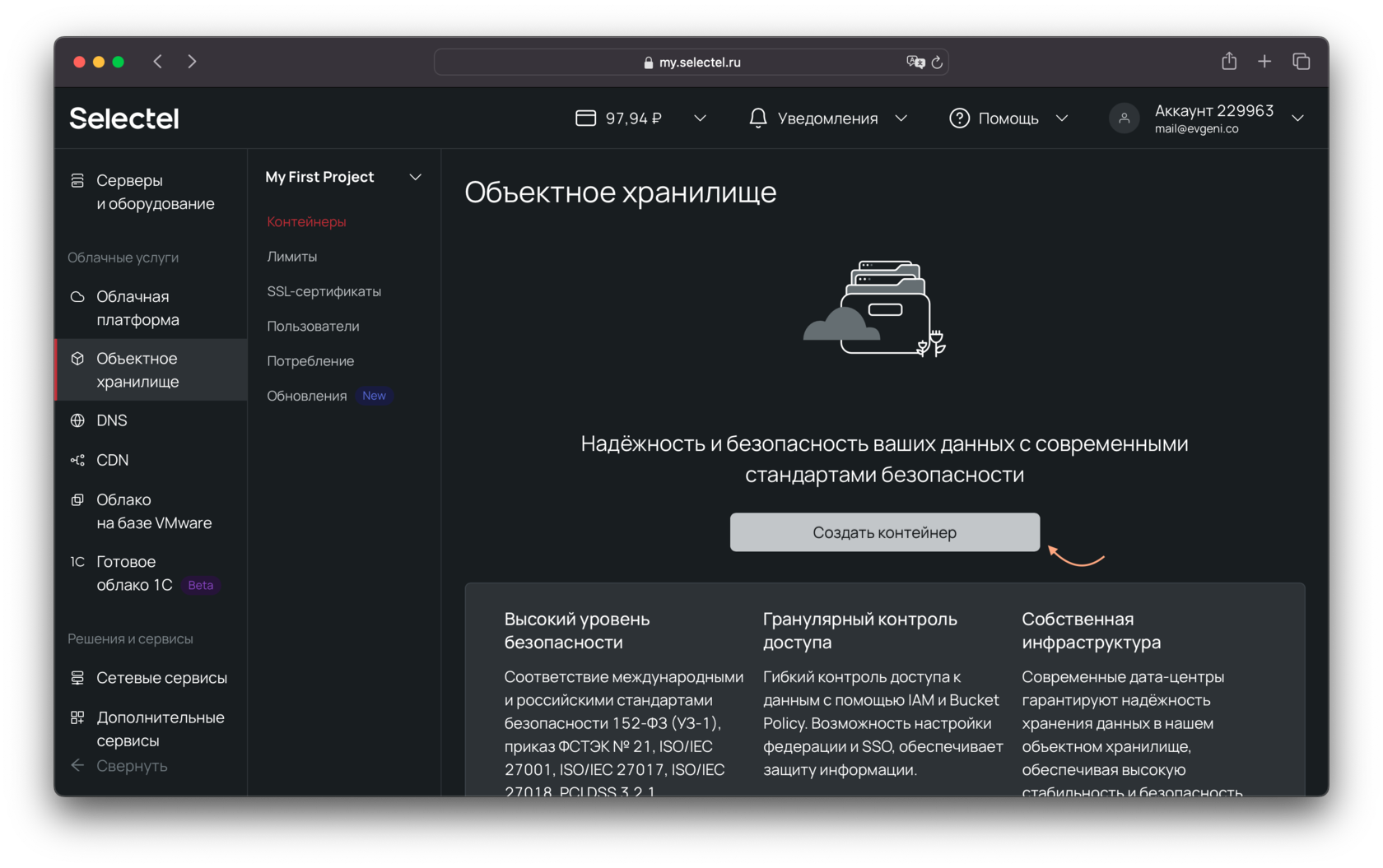Click the network services icon
Image resolution: width=1383 pixels, height=868 pixels.
click(77, 678)
